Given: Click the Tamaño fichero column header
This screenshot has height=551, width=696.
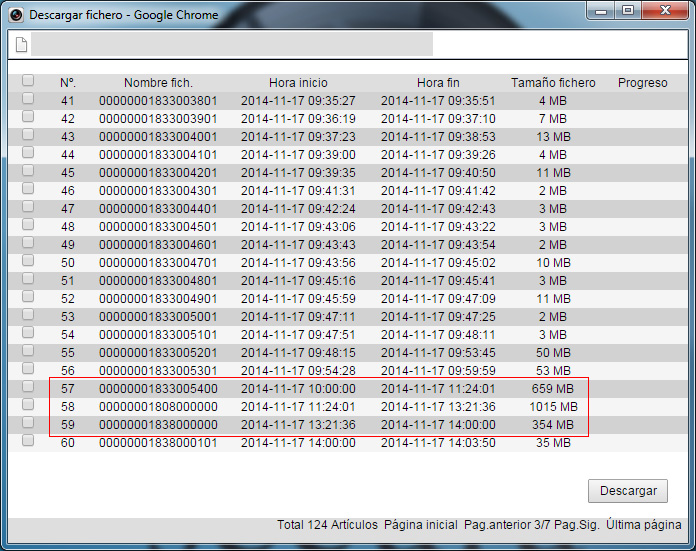Looking at the screenshot, I should [x=553, y=83].
